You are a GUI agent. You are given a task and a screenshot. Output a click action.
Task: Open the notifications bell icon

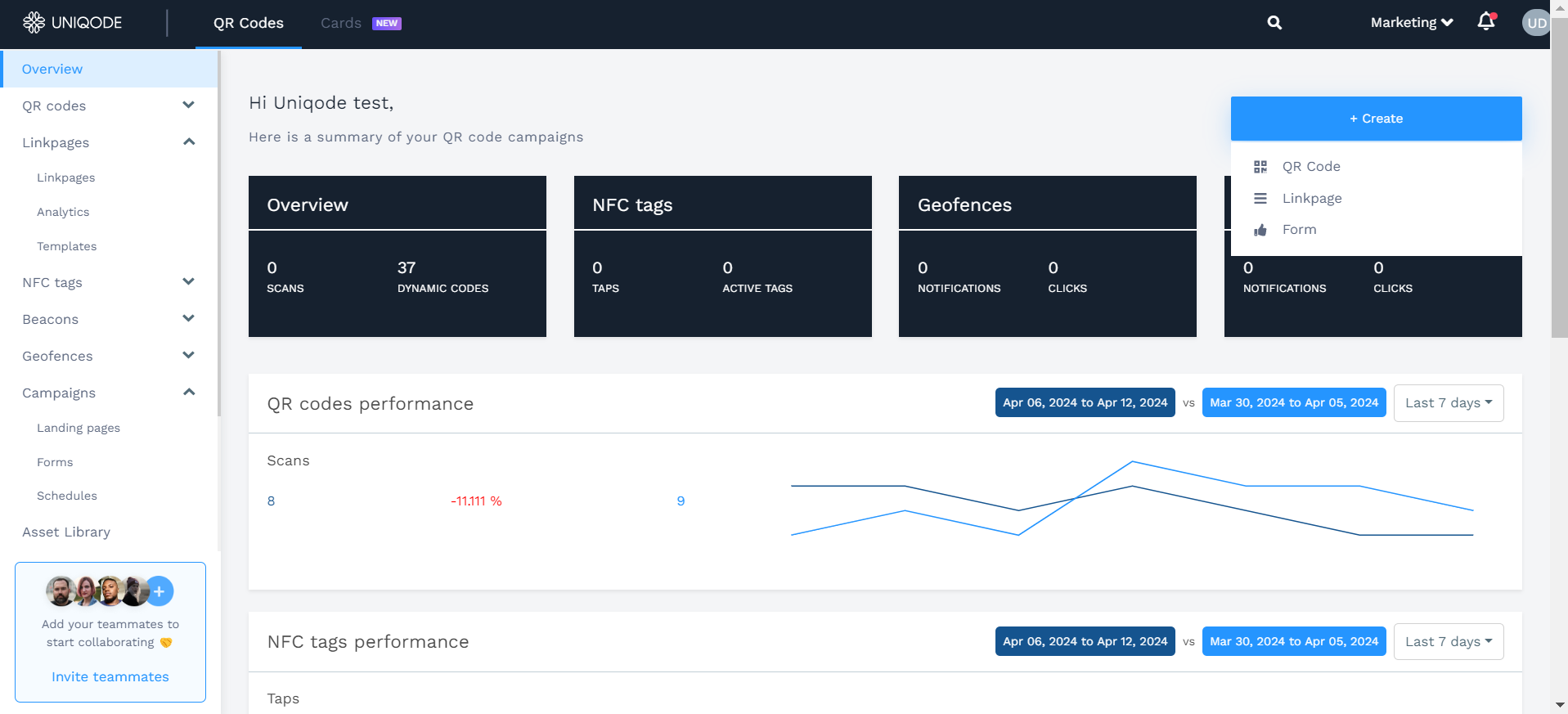point(1487,21)
